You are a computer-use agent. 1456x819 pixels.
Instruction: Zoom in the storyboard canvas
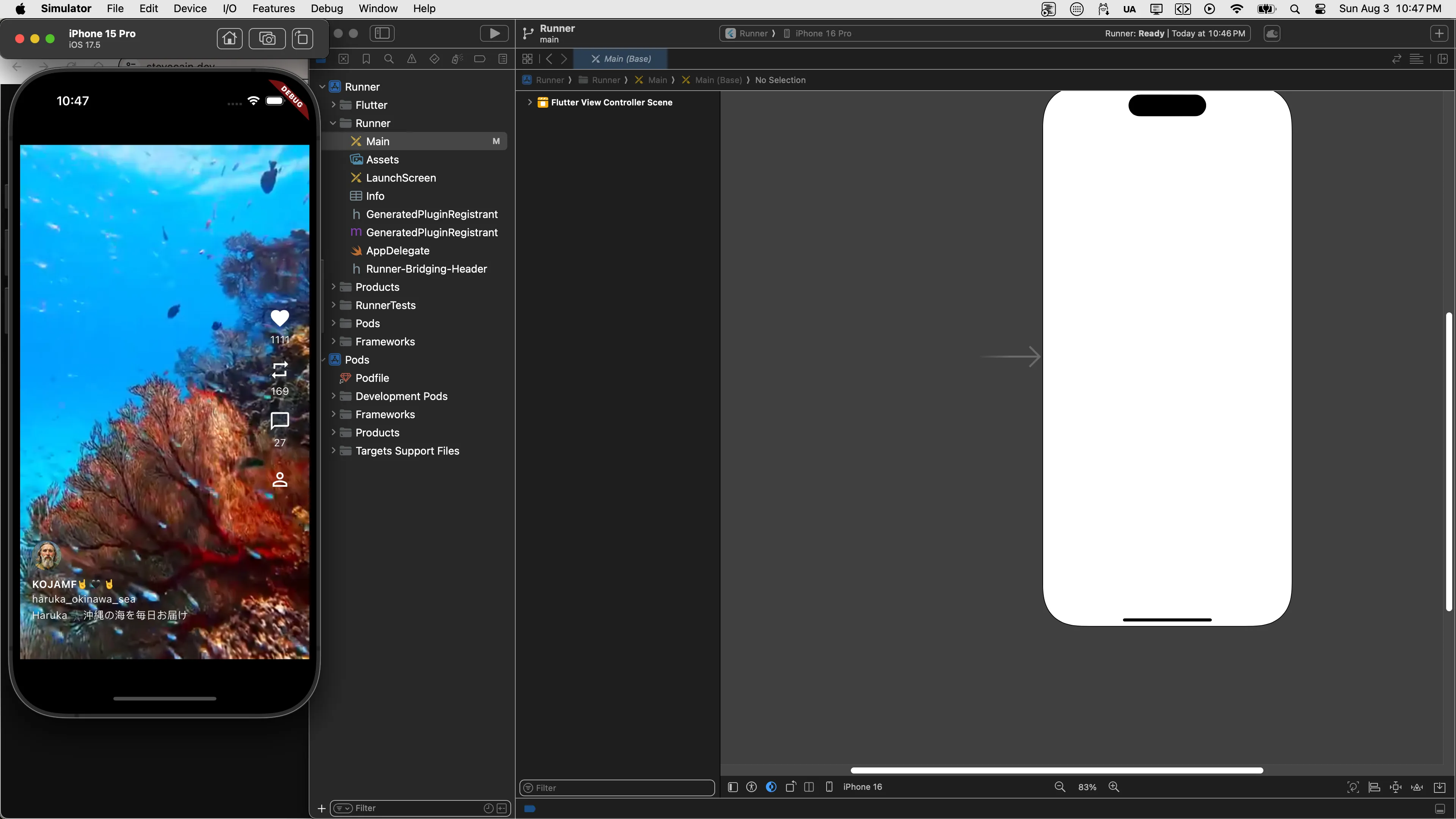[x=1114, y=787]
